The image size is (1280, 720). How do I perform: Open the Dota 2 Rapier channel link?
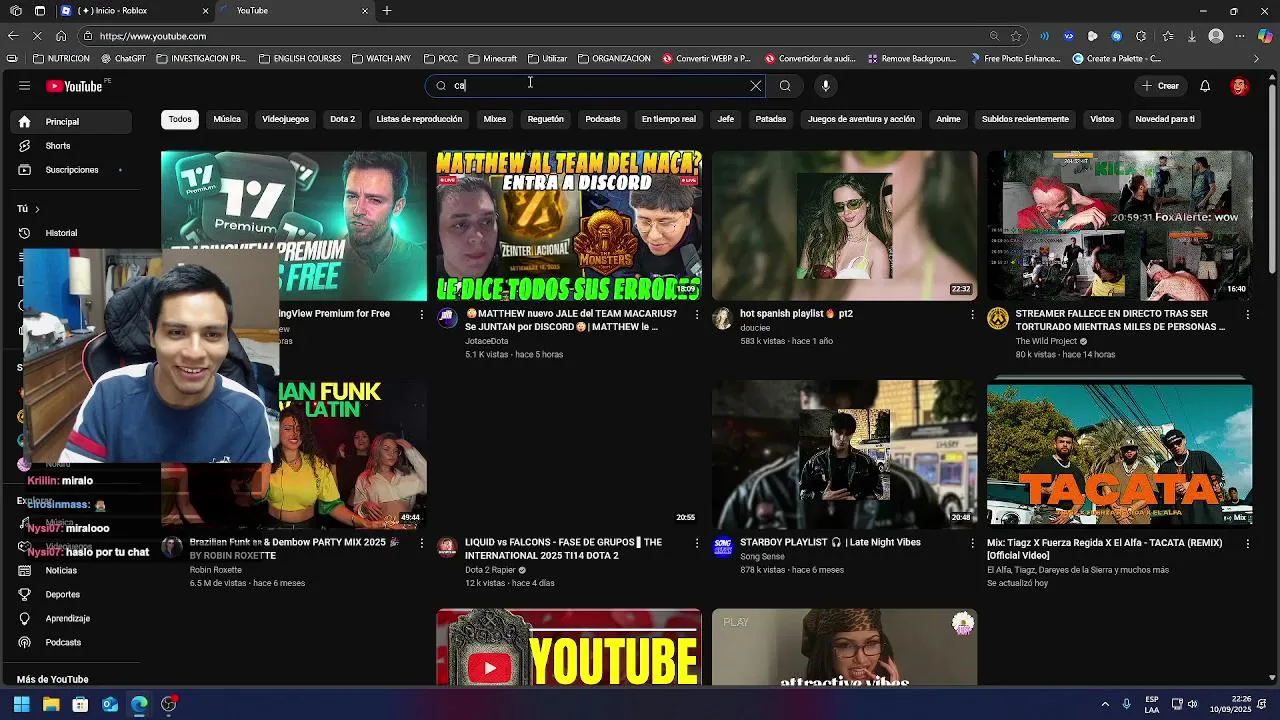pyautogui.click(x=490, y=570)
